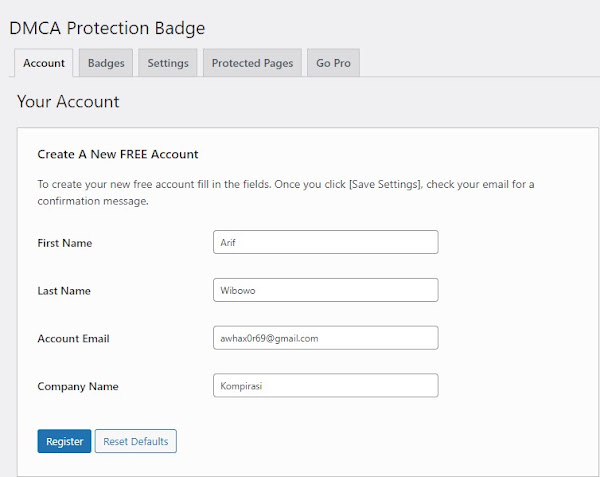Click the [Save Settings] text in the instructions

(x=385, y=184)
